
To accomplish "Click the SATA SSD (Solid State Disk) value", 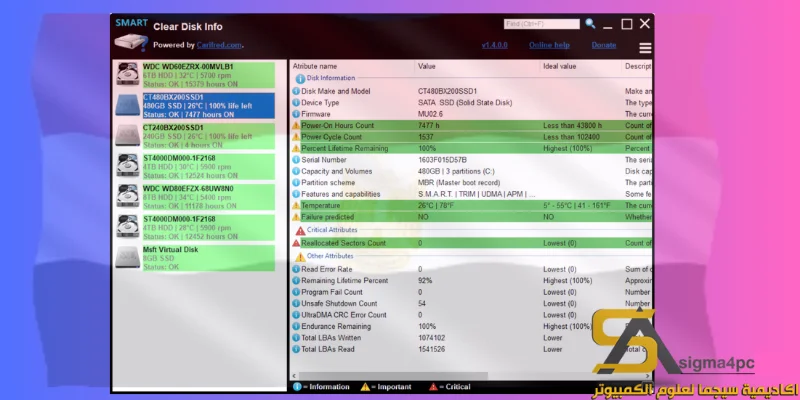I will [465, 103].
